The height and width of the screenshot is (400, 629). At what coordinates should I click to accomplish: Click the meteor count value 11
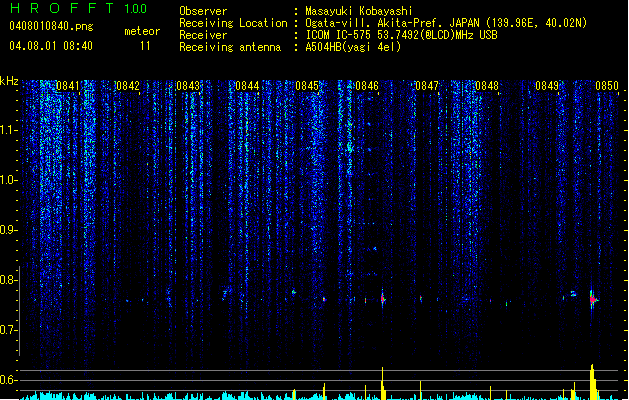tap(145, 46)
